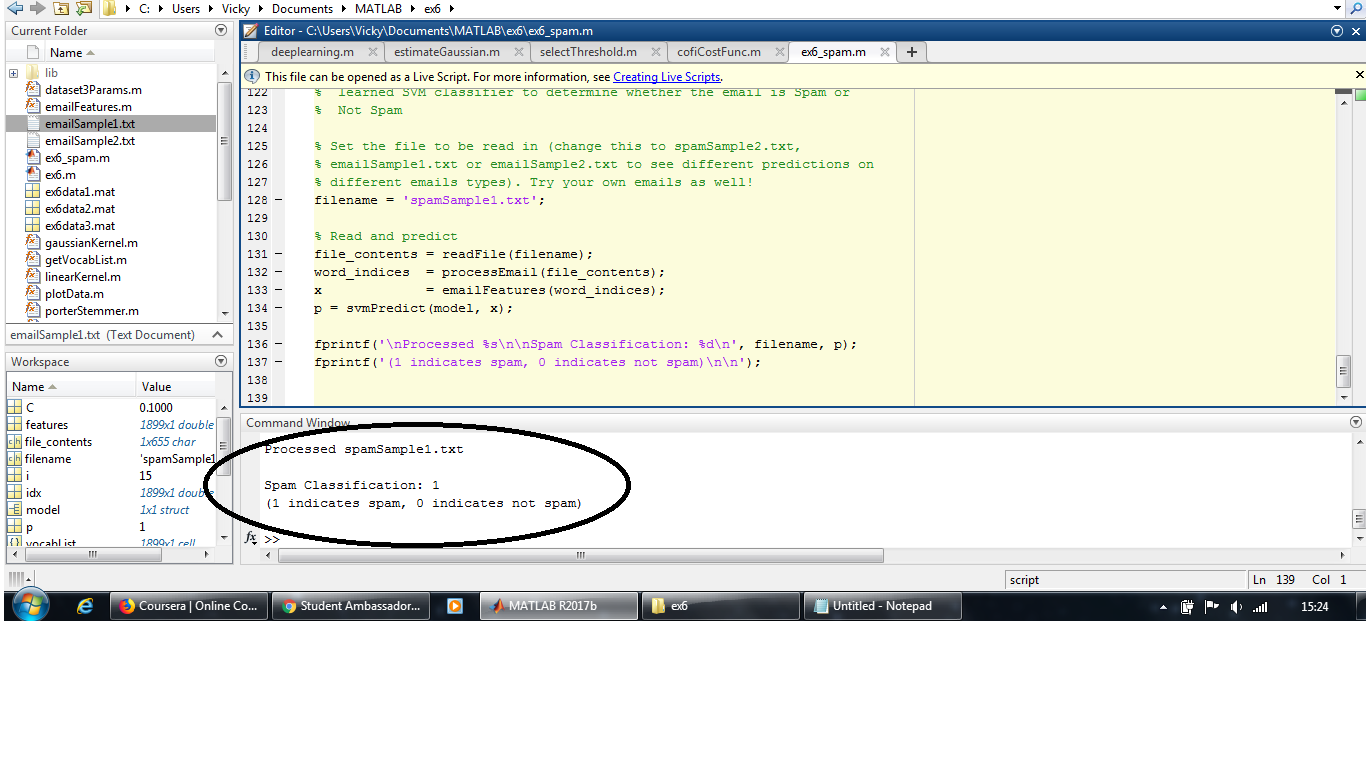1366x768 pixels.
Task: Select ex6data1.mat in Current Folder
Action: 79,192
